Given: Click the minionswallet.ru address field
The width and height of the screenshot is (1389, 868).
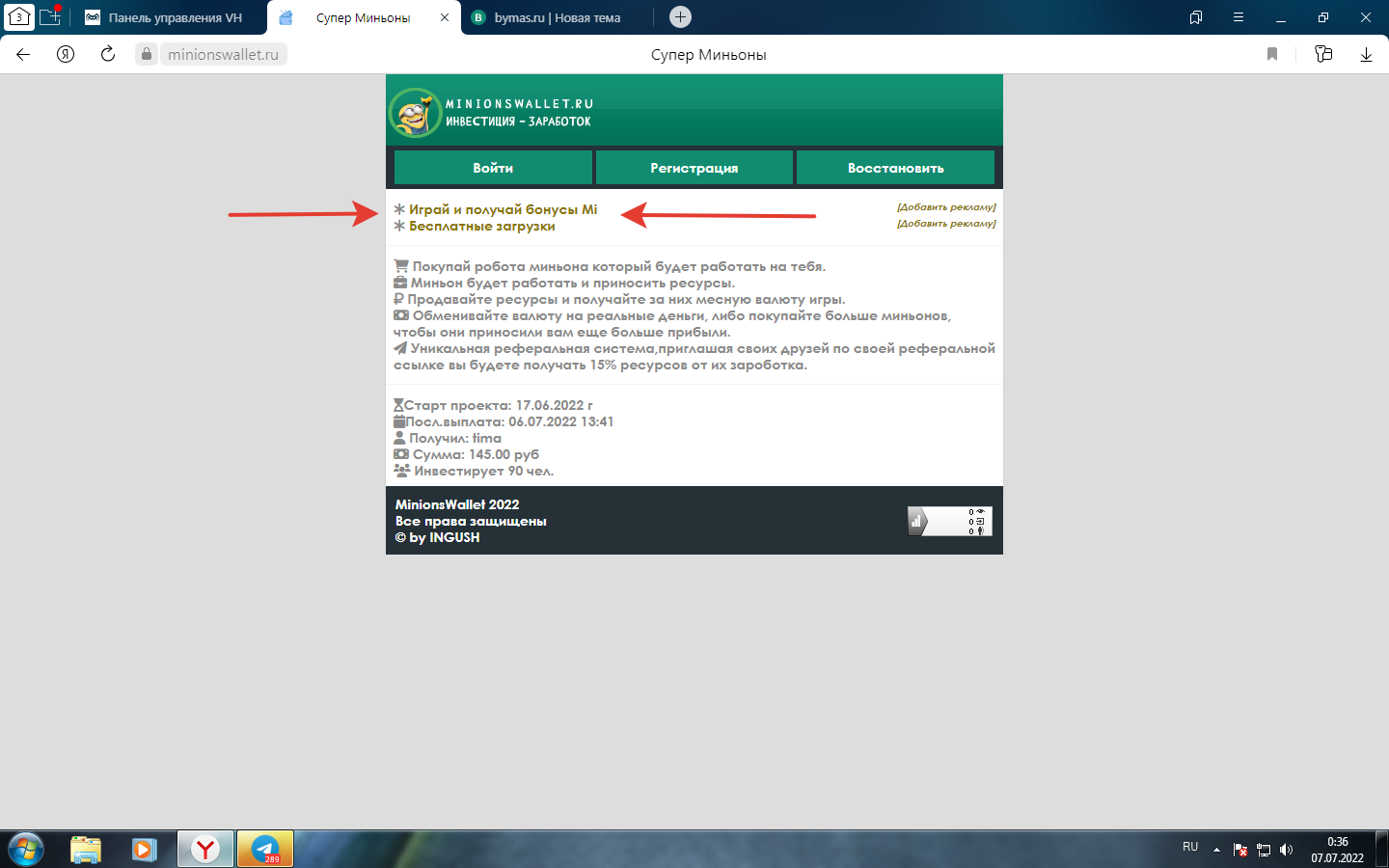Looking at the screenshot, I should 223,55.
